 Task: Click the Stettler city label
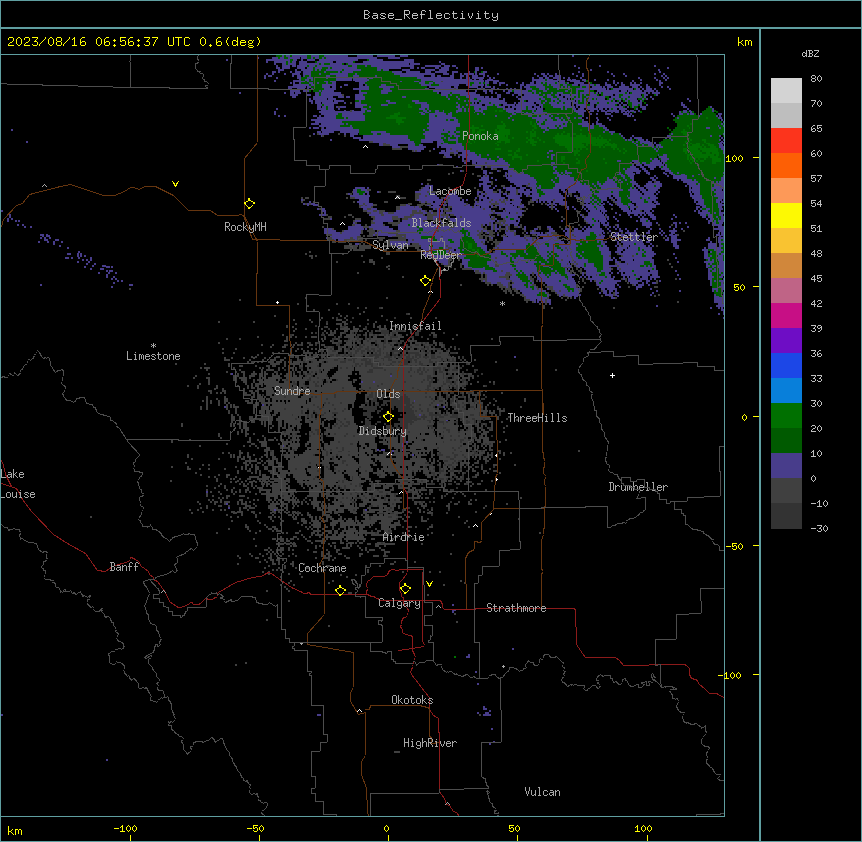[x=634, y=237]
